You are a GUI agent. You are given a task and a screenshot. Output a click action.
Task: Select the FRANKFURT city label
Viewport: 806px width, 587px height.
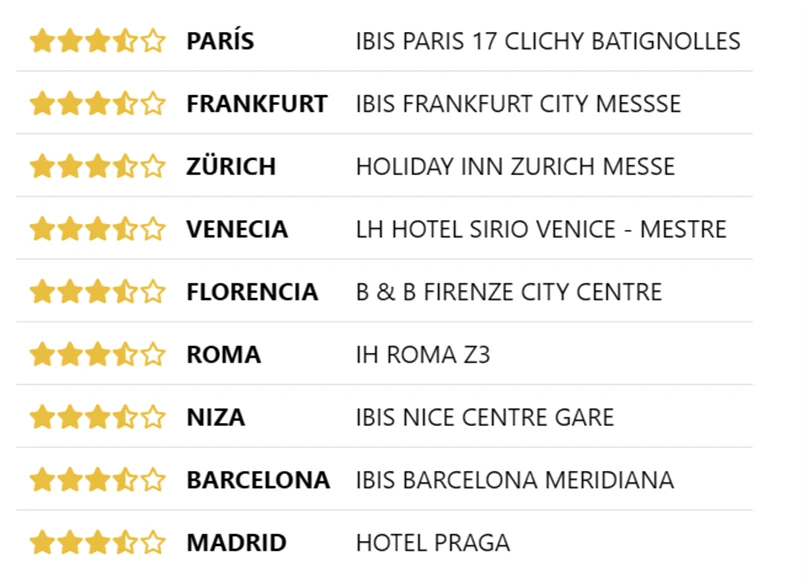click(x=256, y=103)
